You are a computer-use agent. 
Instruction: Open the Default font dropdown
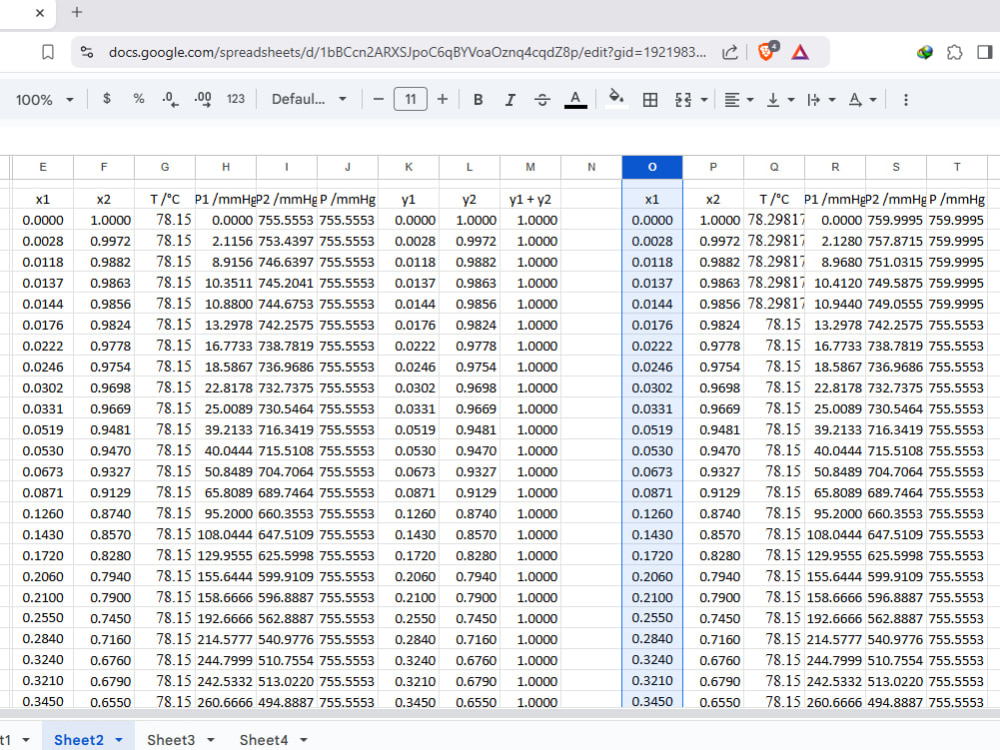click(x=309, y=99)
